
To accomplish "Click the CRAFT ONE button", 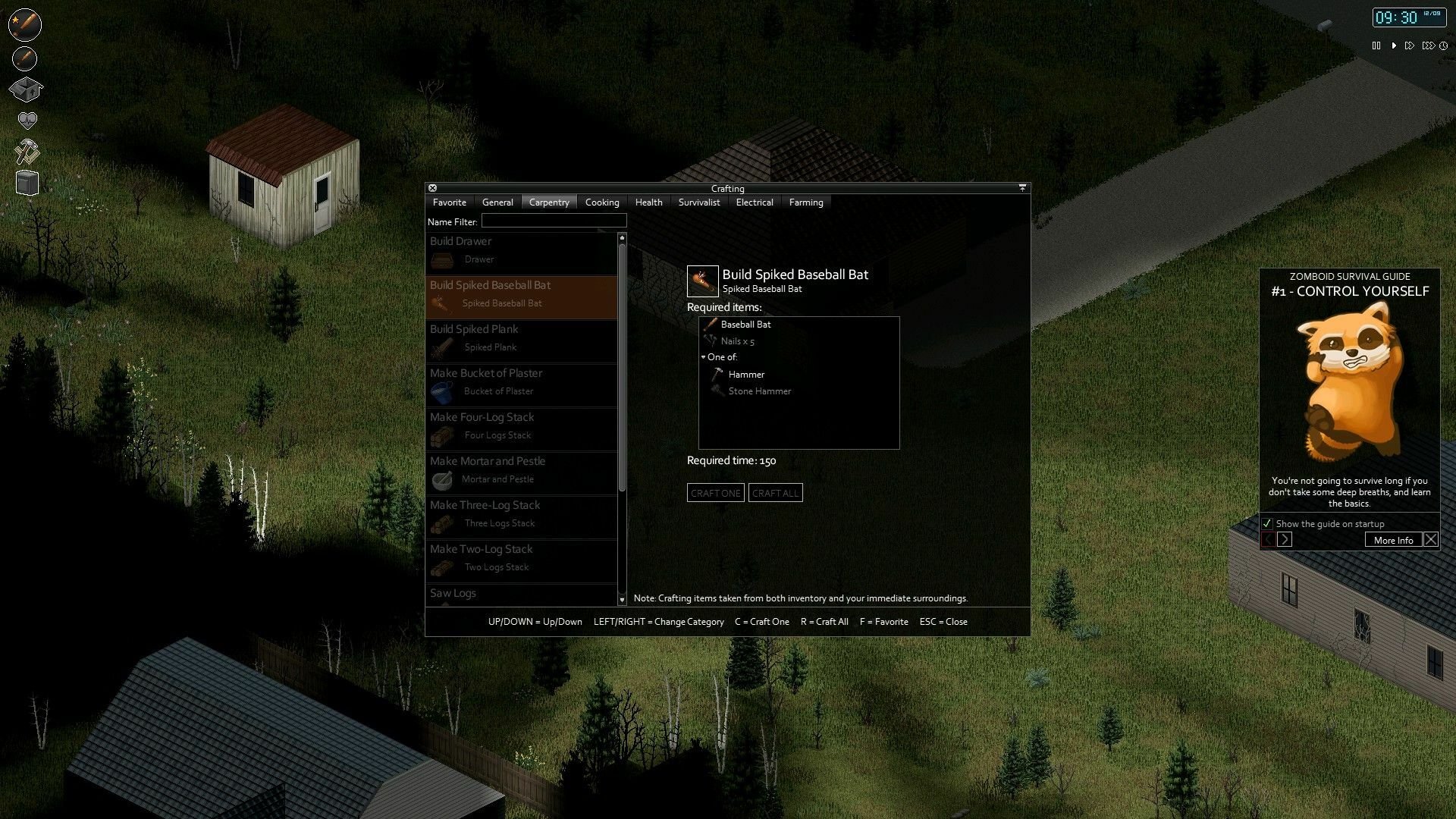I will (x=716, y=492).
